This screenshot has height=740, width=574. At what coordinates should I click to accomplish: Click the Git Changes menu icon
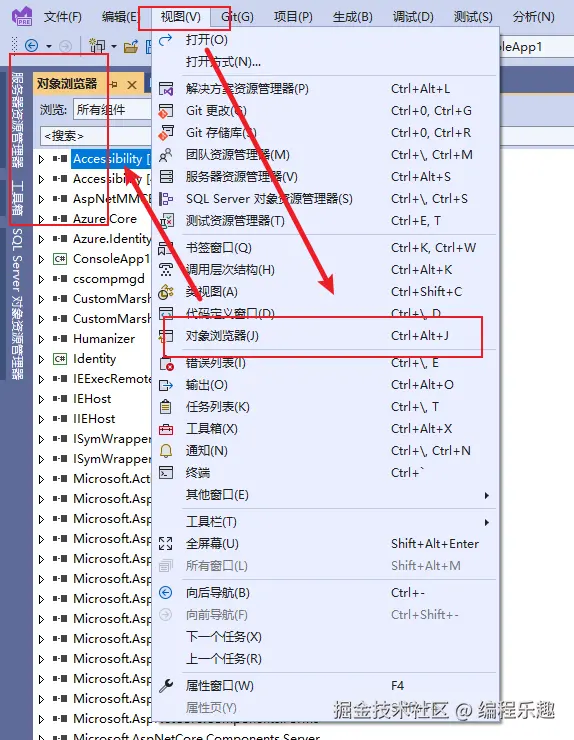coord(166,111)
